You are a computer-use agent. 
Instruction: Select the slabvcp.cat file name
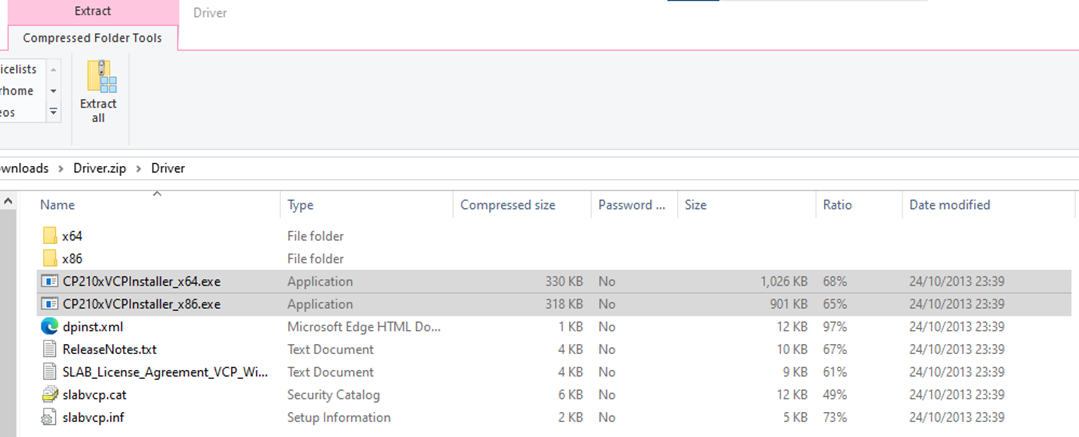[94, 395]
